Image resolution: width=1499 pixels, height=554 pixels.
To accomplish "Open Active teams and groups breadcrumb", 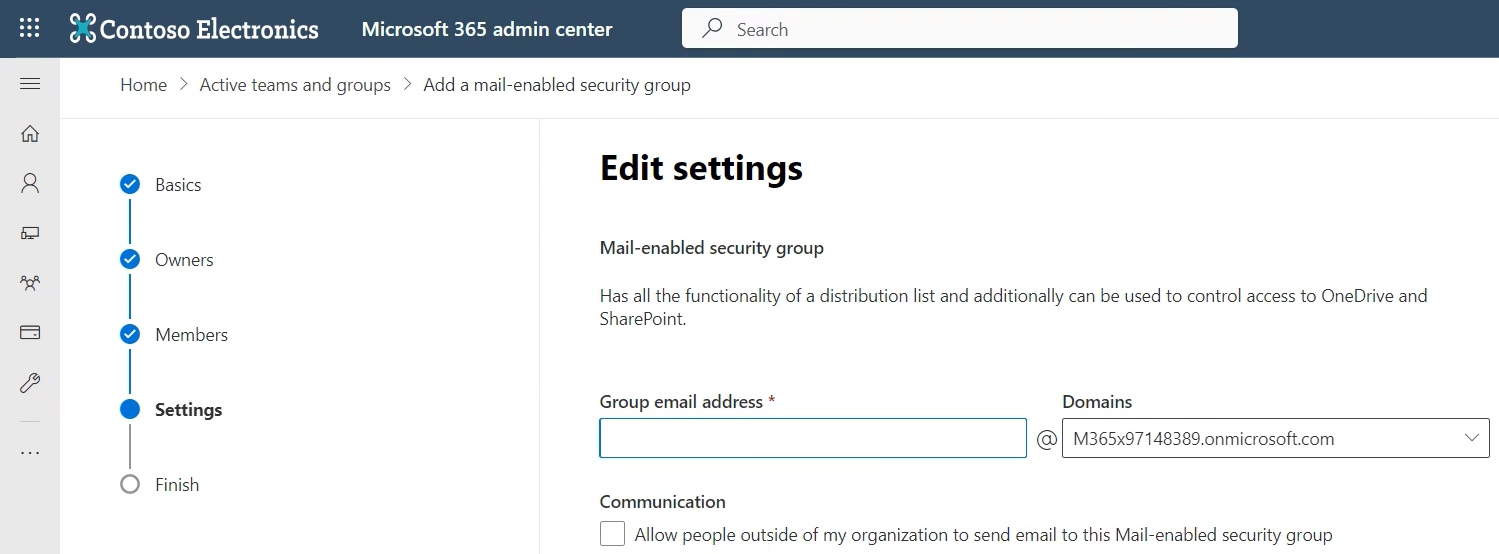I will [x=295, y=85].
